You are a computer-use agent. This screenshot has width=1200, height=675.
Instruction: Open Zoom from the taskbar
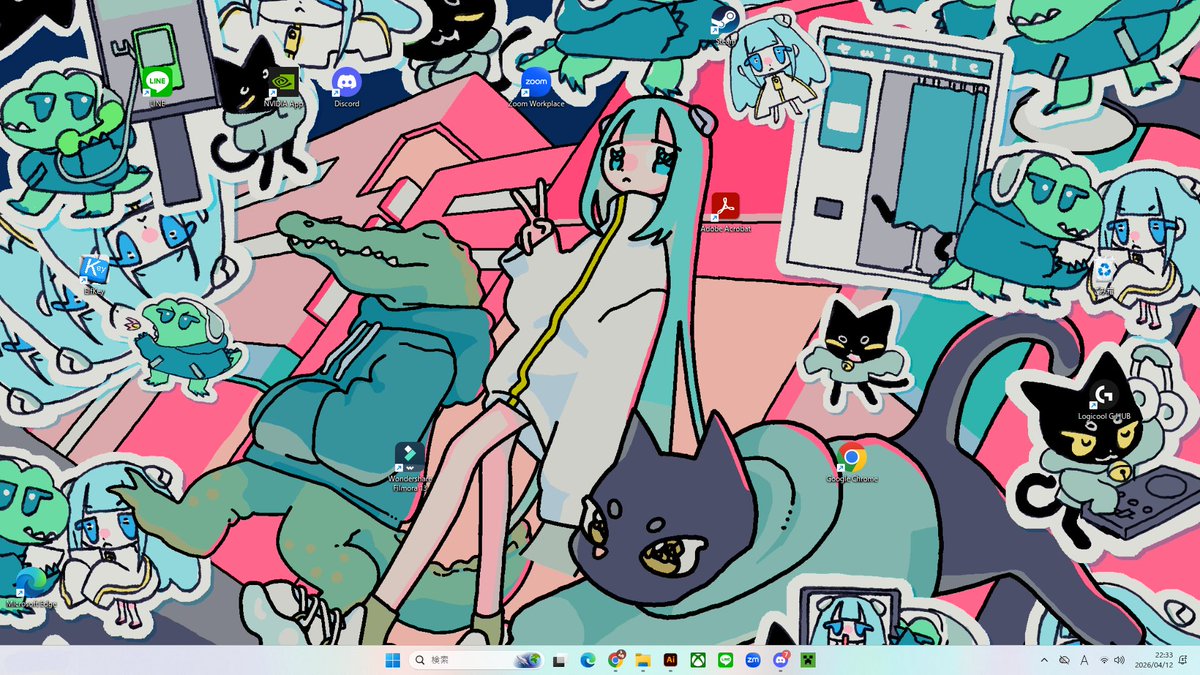click(x=753, y=660)
